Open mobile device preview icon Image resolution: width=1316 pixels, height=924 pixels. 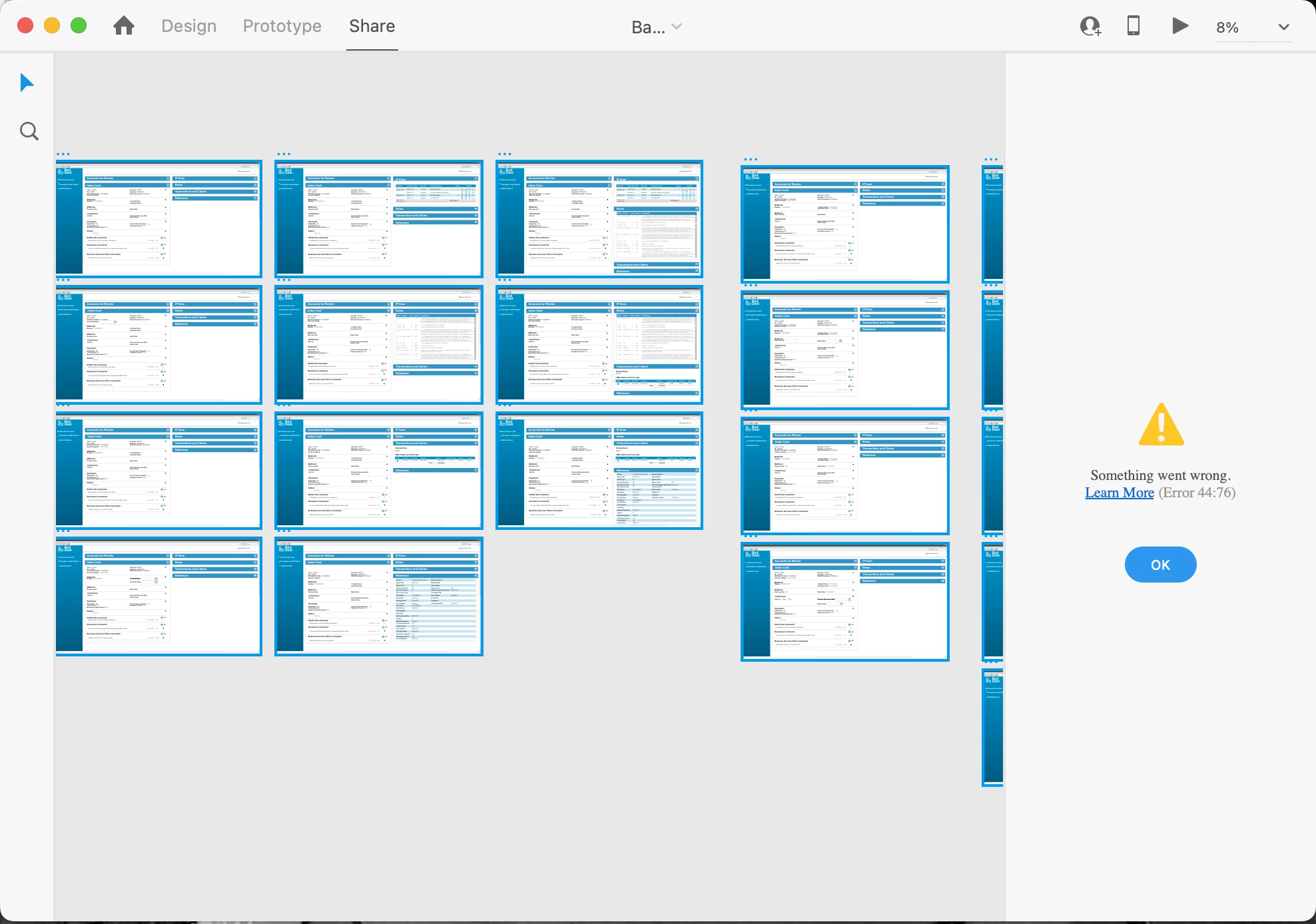[x=1133, y=26]
